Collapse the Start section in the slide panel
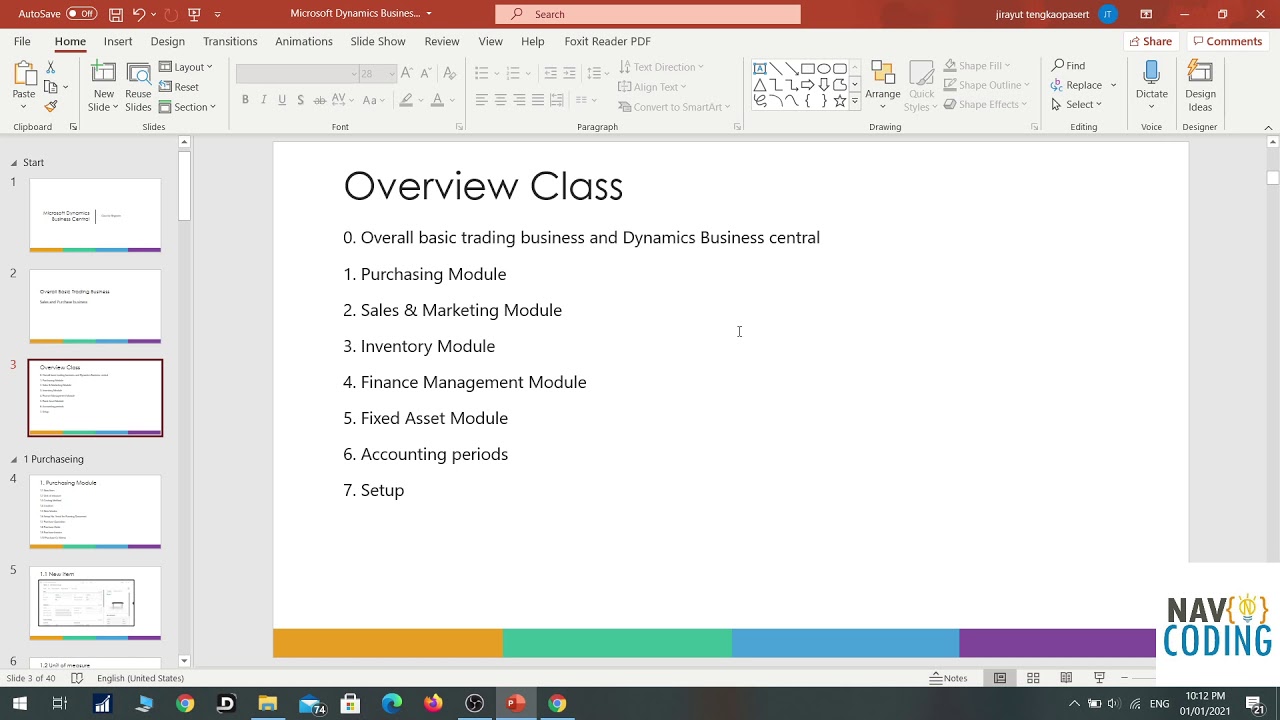The height and width of the screenshot is (720, 1280). (x=14, y=162)
